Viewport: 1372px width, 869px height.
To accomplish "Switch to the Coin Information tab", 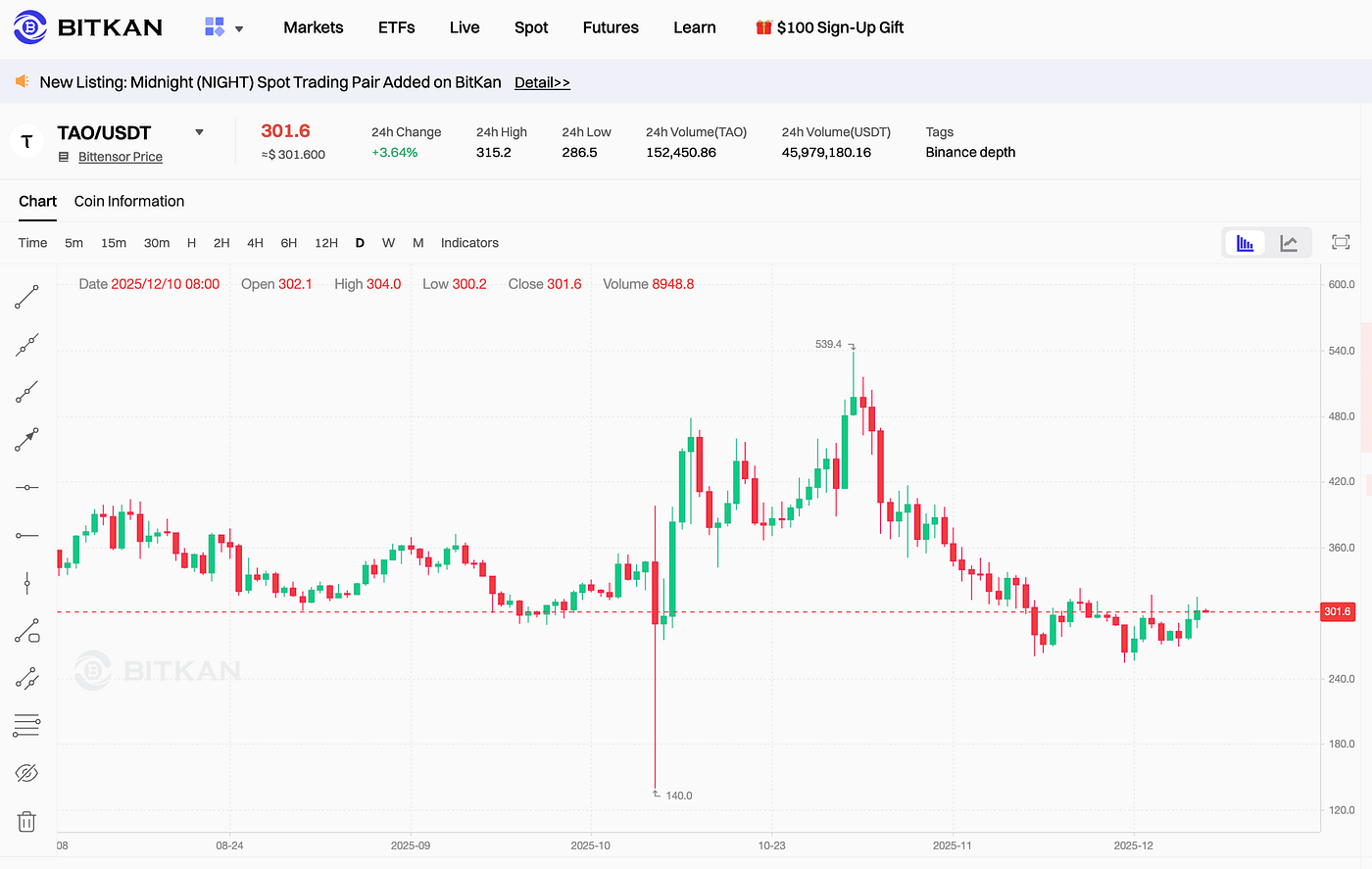I will 129,201.
